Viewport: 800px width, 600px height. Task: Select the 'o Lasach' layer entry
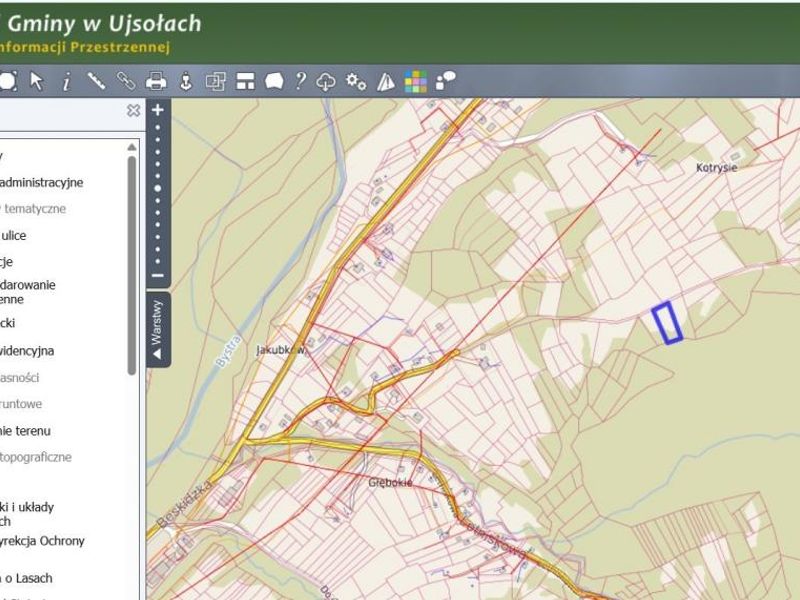tap(27, 578)
